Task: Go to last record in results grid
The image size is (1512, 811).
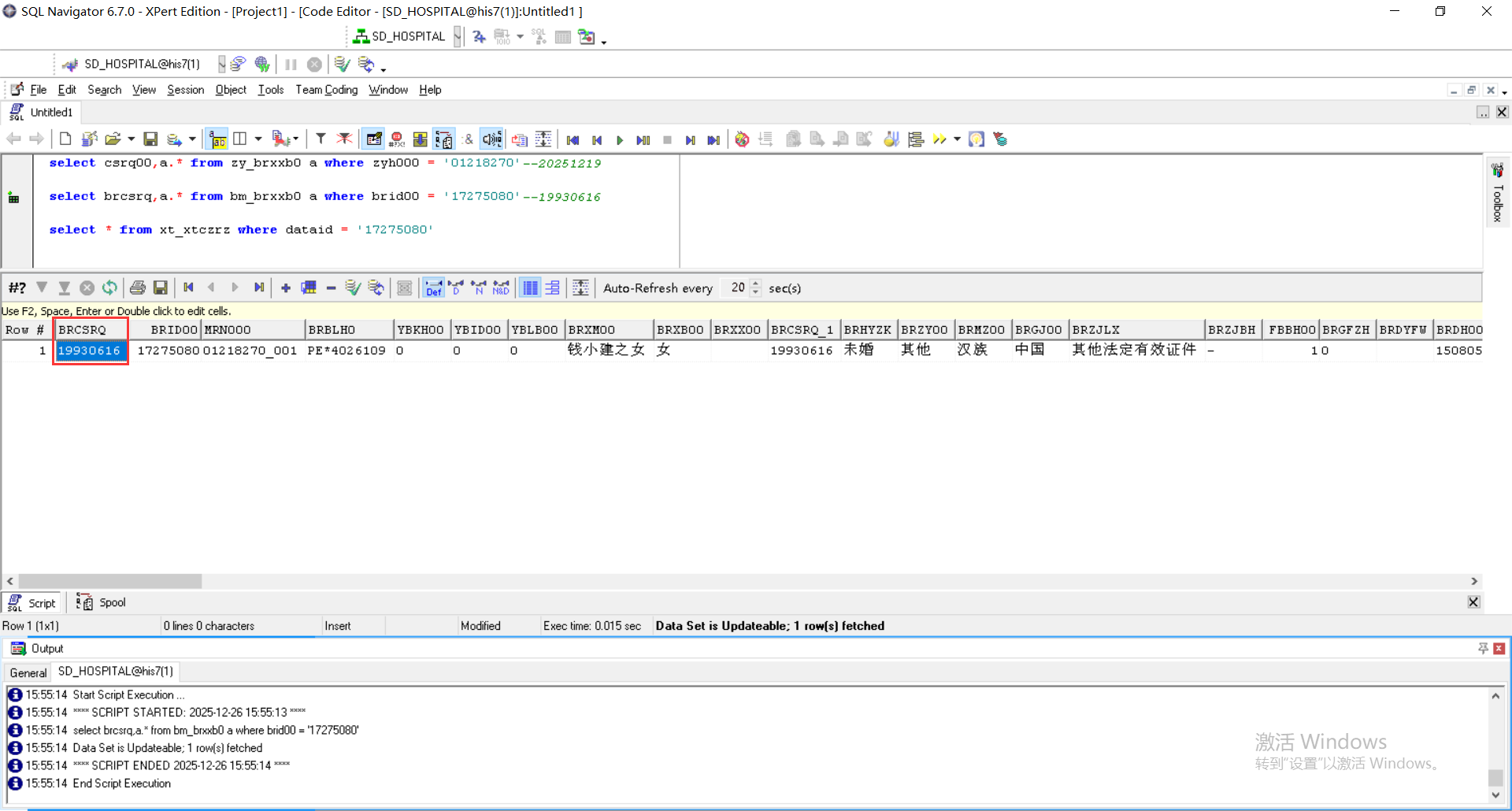Action: [x=259, y=288]
